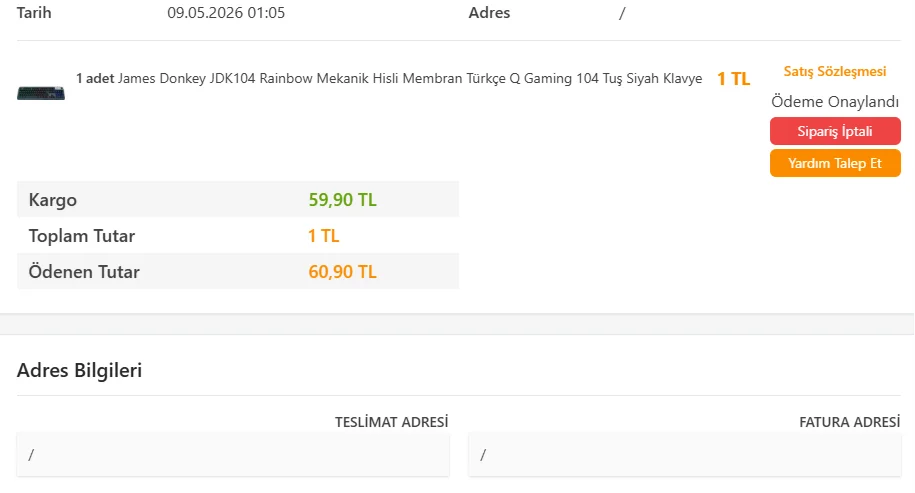Click the Sipariş İptali button

coord(835,131)
